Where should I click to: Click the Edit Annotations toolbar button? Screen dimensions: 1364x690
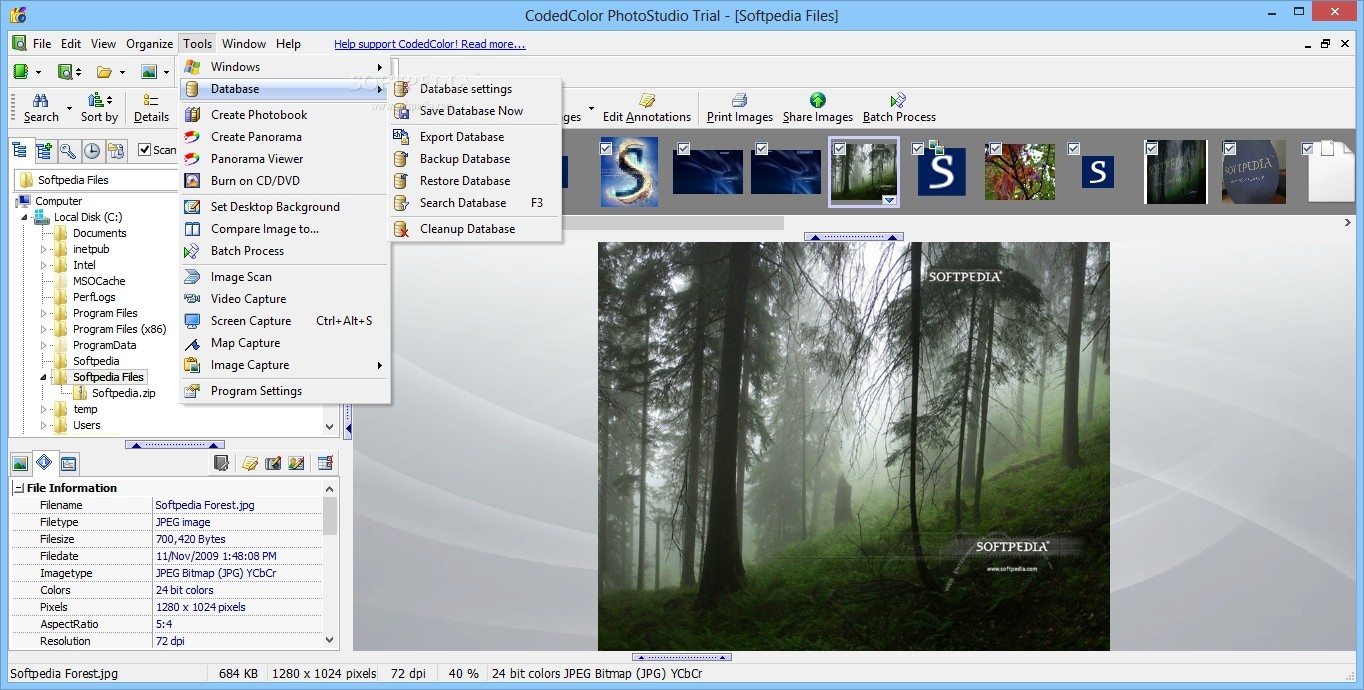(647, 108)
